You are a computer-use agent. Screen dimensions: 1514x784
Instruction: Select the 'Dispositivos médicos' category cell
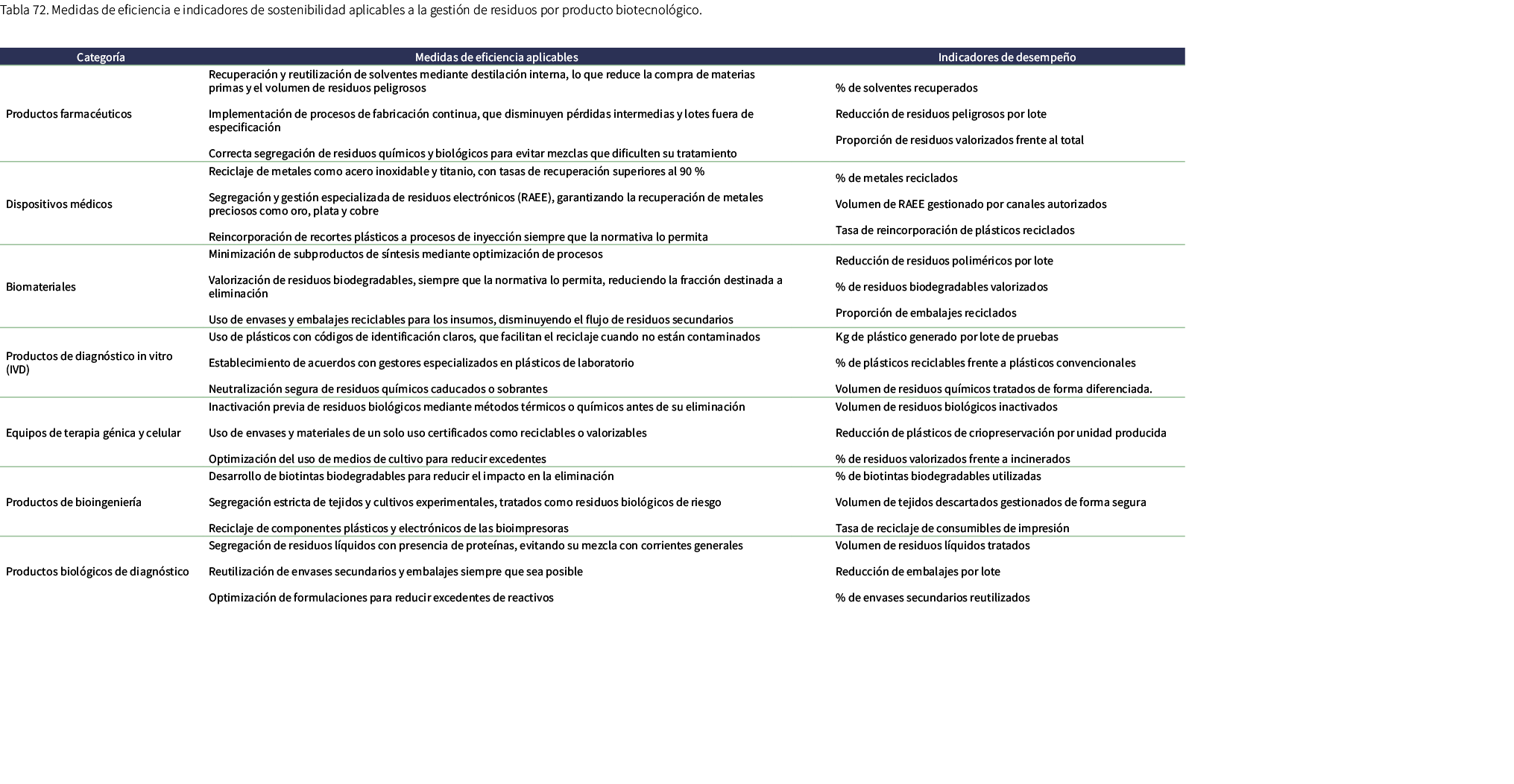pos(59,204)
